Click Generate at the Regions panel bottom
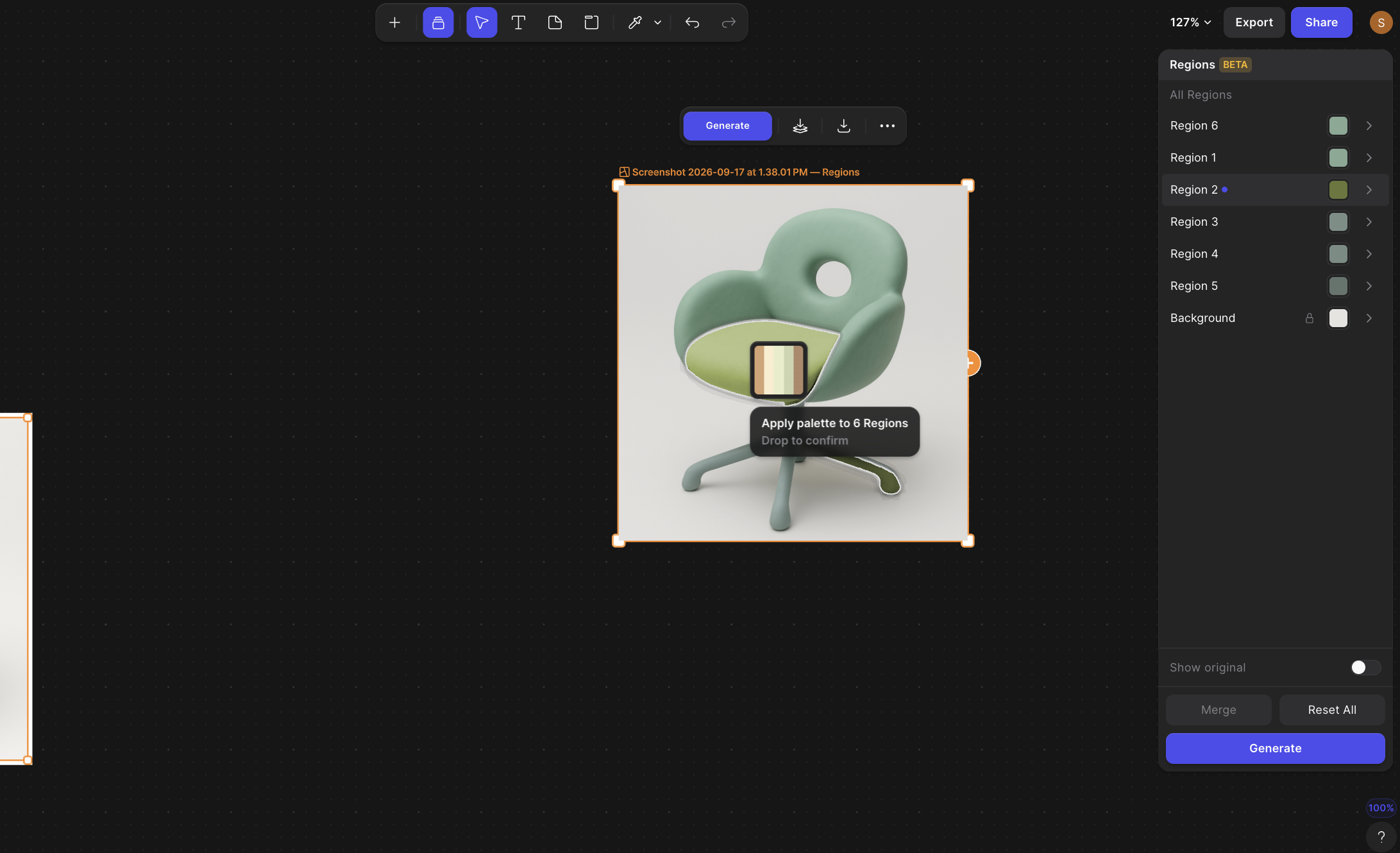Screen dimensions: 1400x853 click(1275, 748)
